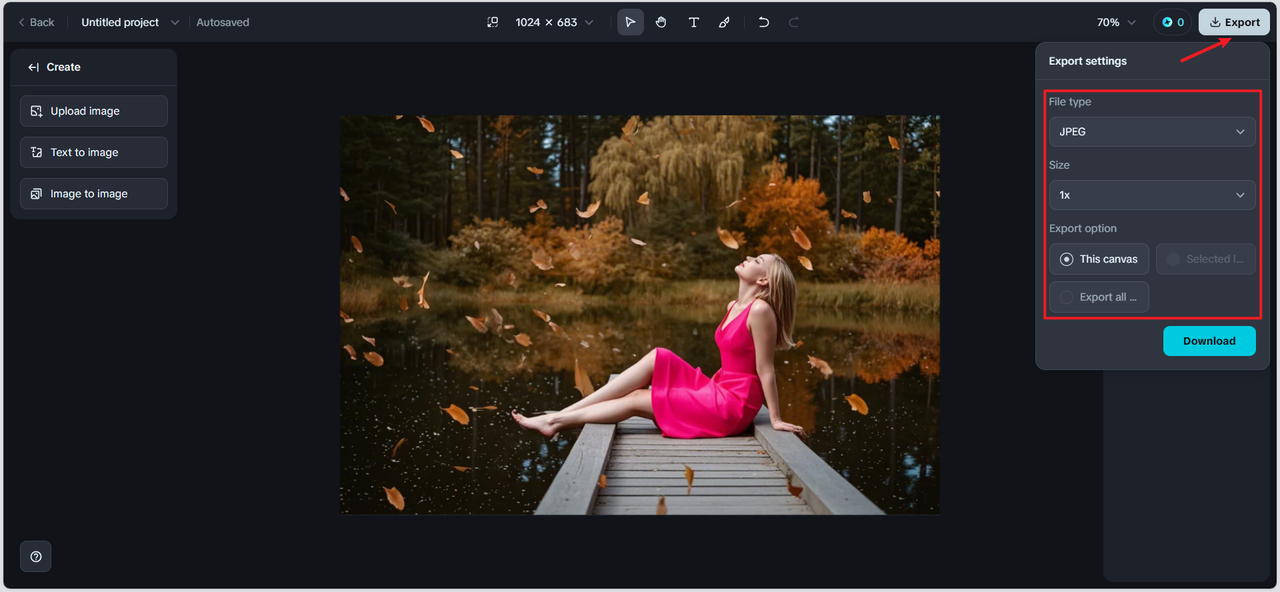This screenshot has width=1280, height=592.
Task: Click the Download button
Action: pos(1209,341)
